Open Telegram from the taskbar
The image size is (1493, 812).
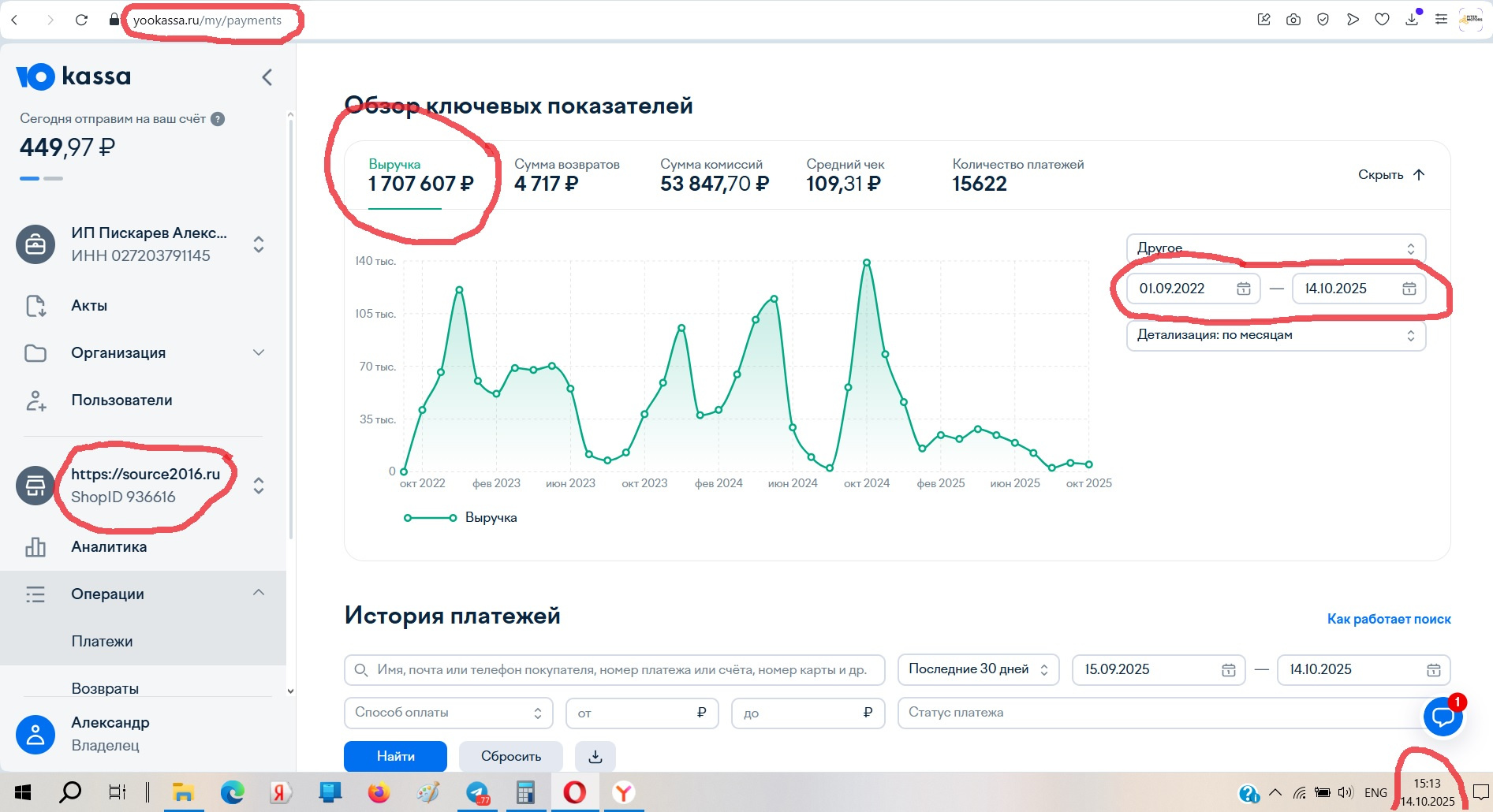477,792
